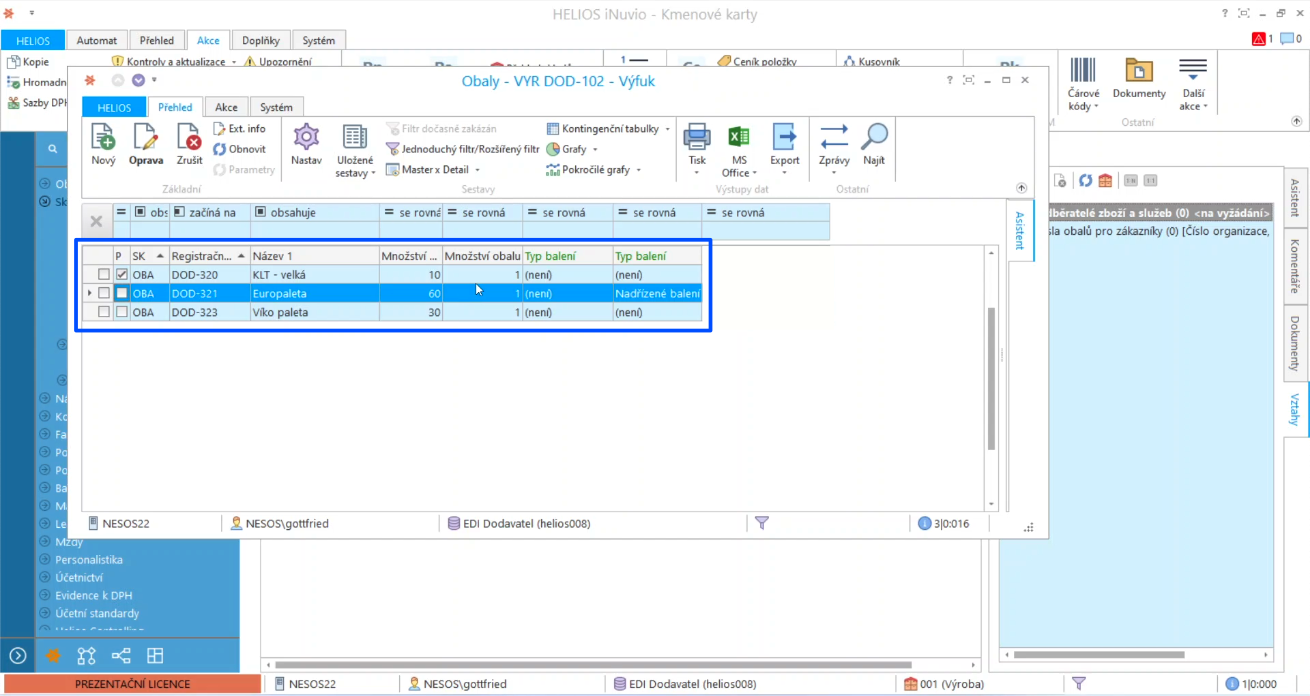Open the Personalistika module in left tree

(x=89, y=560)
